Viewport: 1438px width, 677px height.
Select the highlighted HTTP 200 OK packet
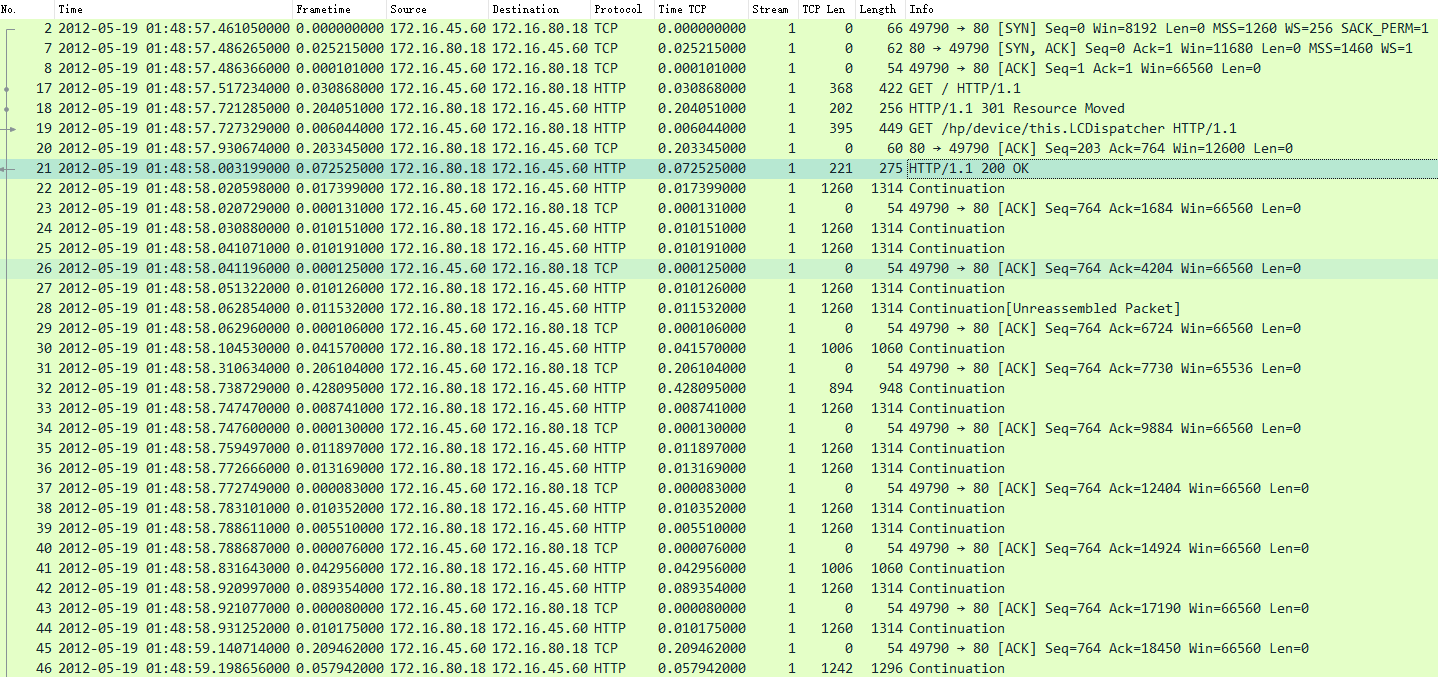click(x=500, y=168)
